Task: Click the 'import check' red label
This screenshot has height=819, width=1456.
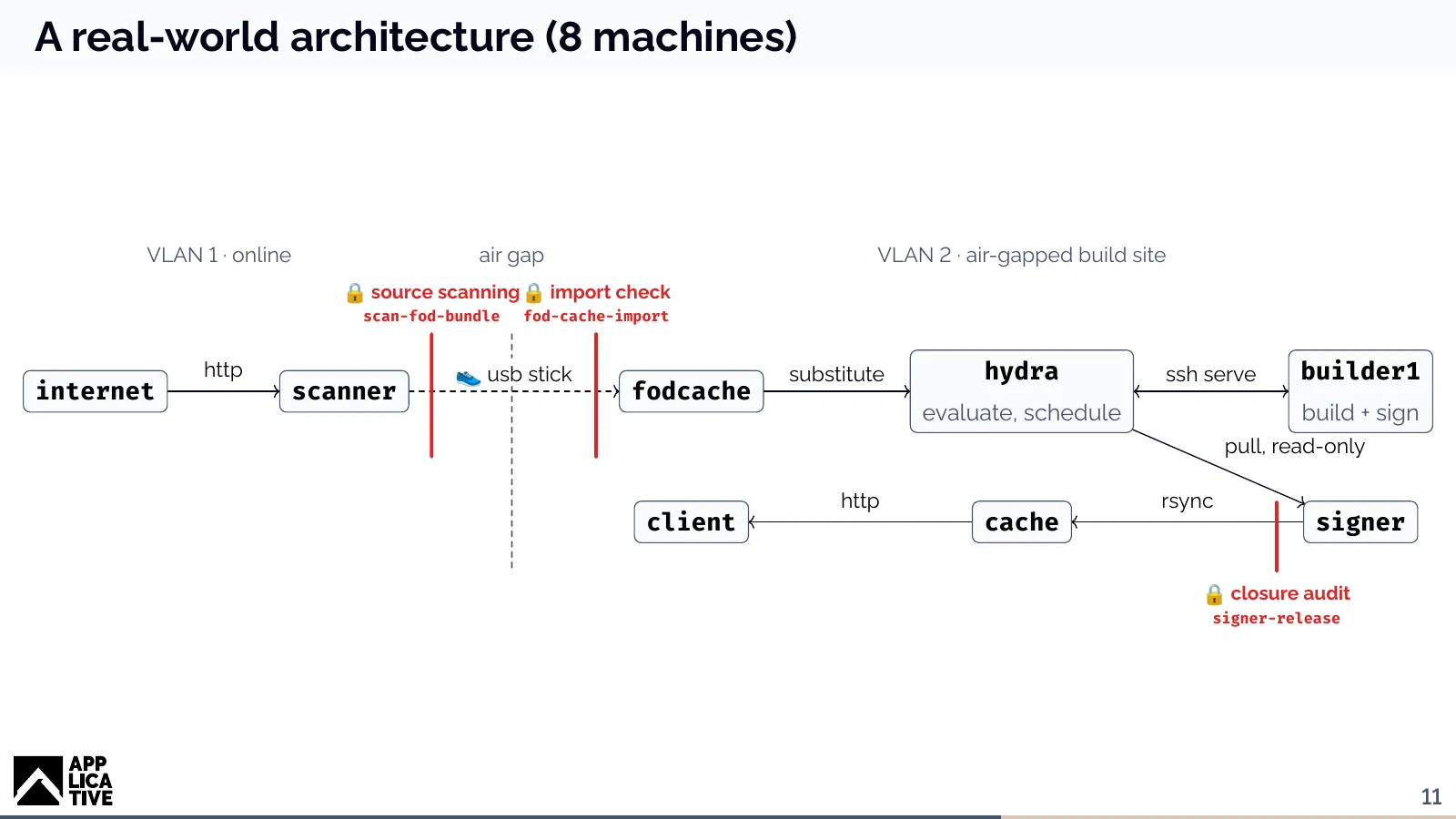Action: pyautogui.click(x=610, y=292)
